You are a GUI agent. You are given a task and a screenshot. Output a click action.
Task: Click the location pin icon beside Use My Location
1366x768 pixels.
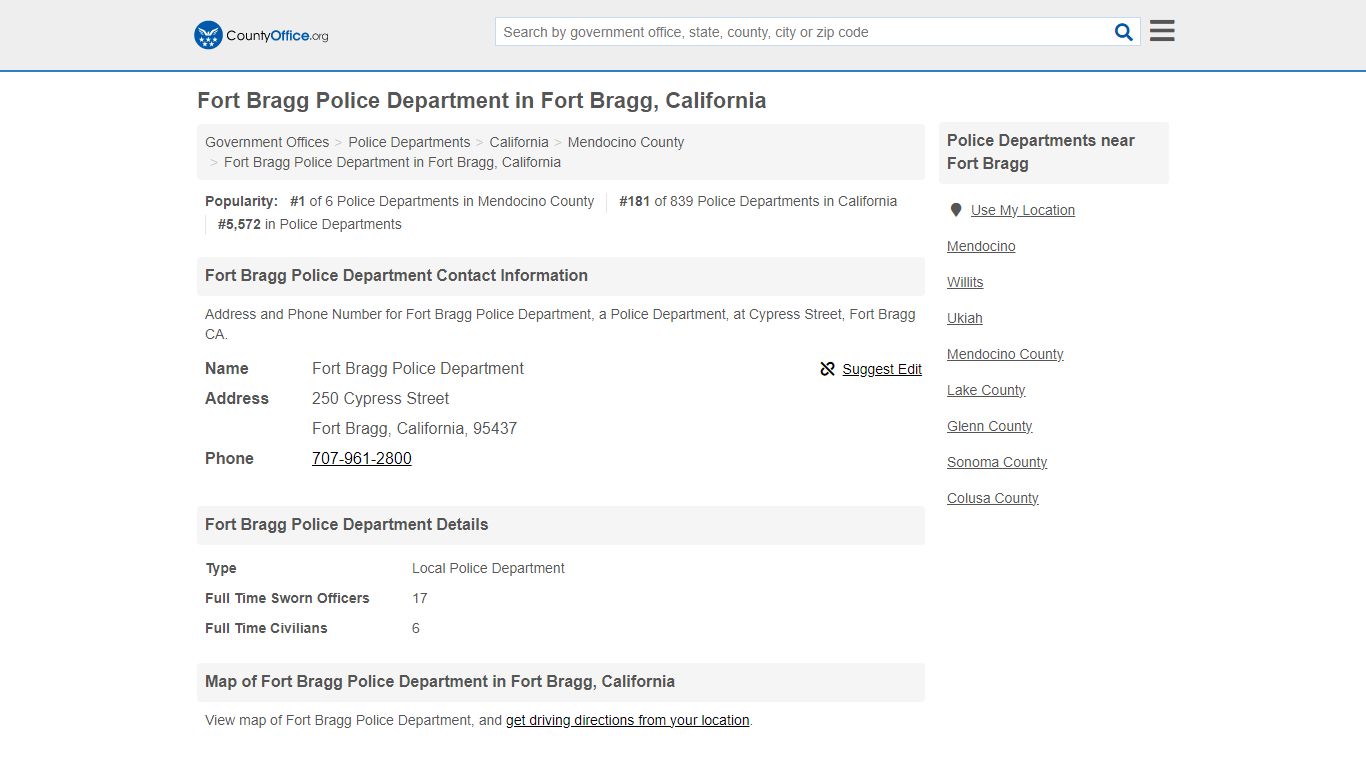[956, 210]
